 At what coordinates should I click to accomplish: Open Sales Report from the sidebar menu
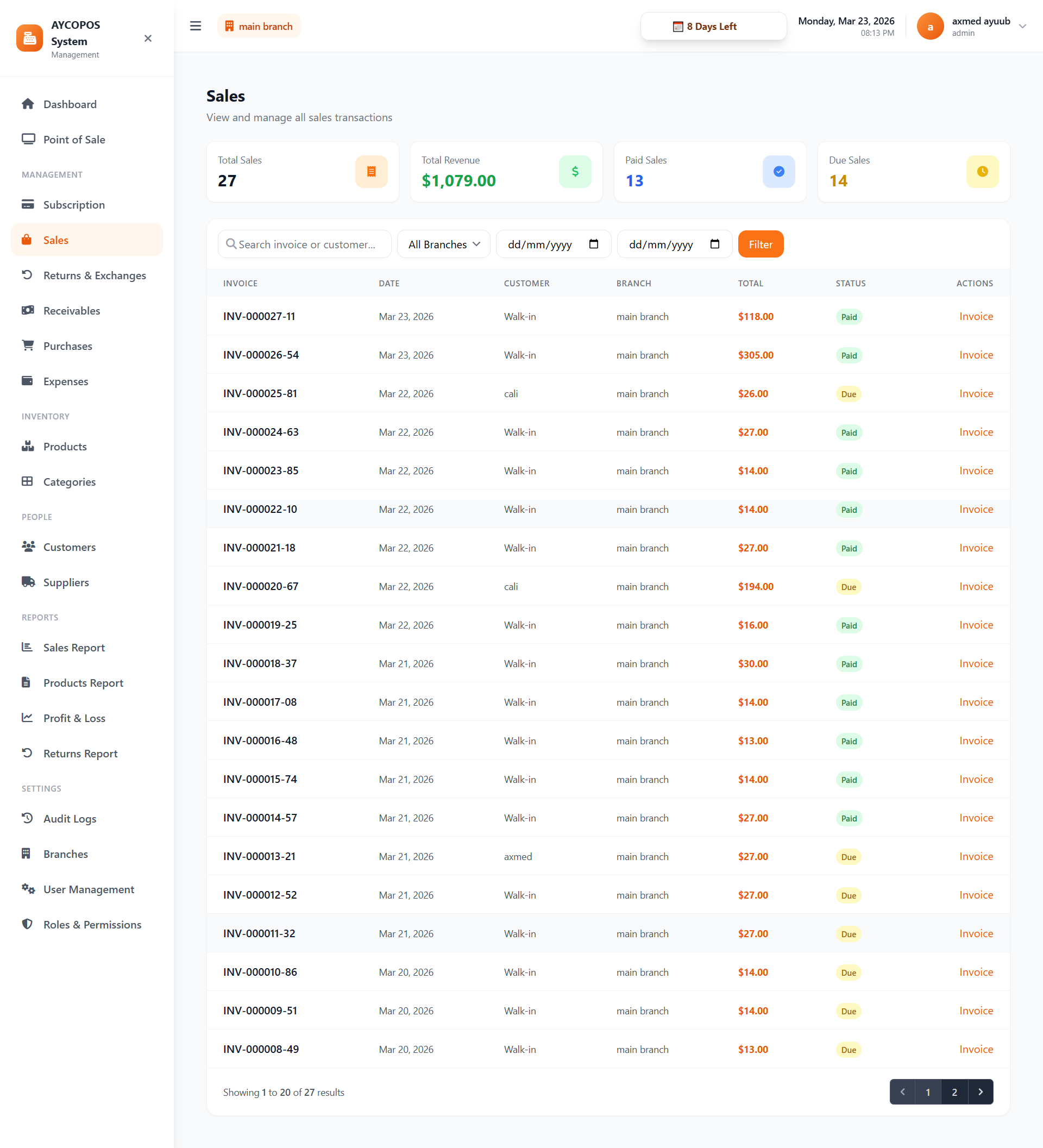86,648
